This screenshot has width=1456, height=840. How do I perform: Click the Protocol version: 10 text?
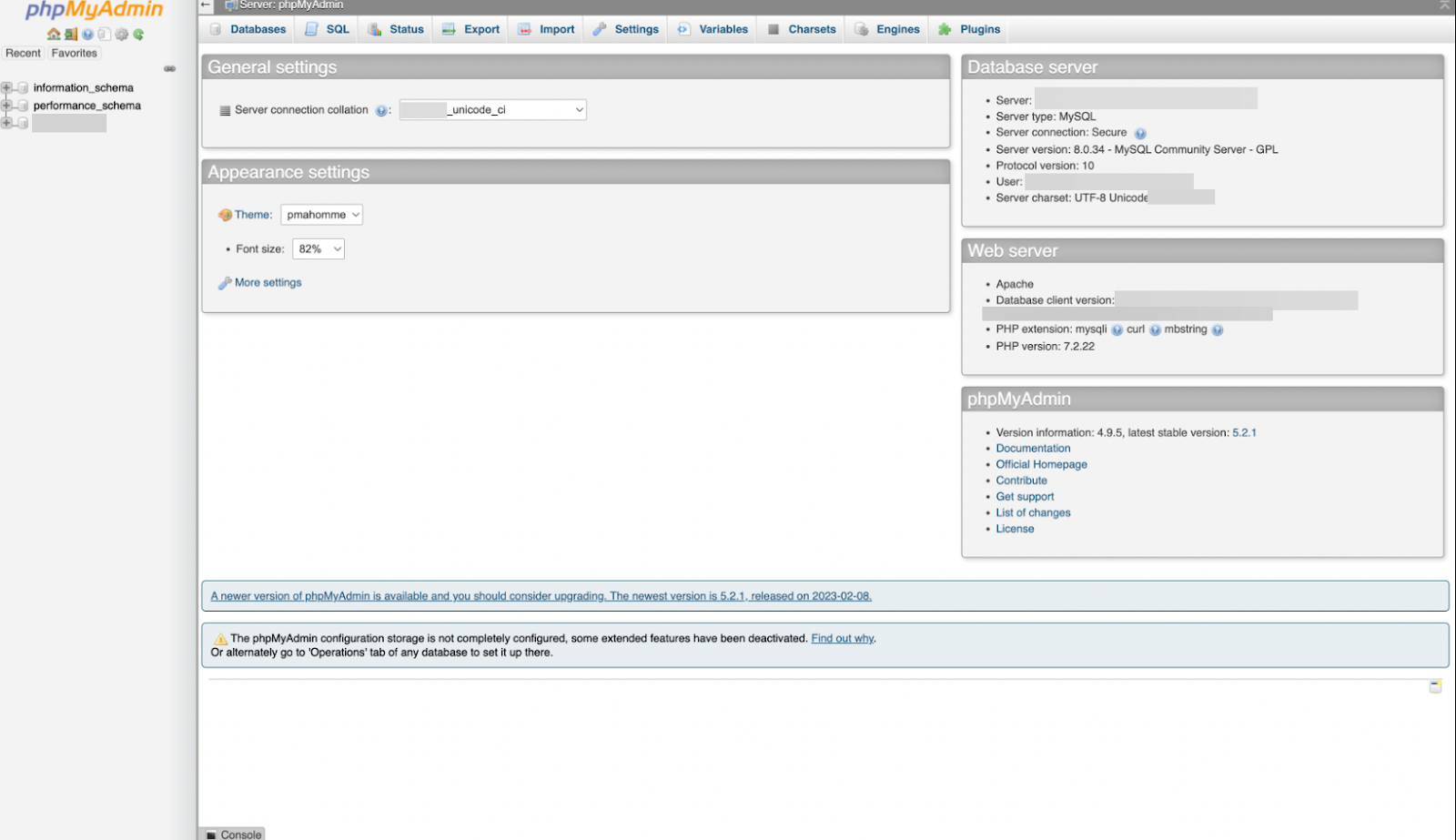coord(1045,166)
